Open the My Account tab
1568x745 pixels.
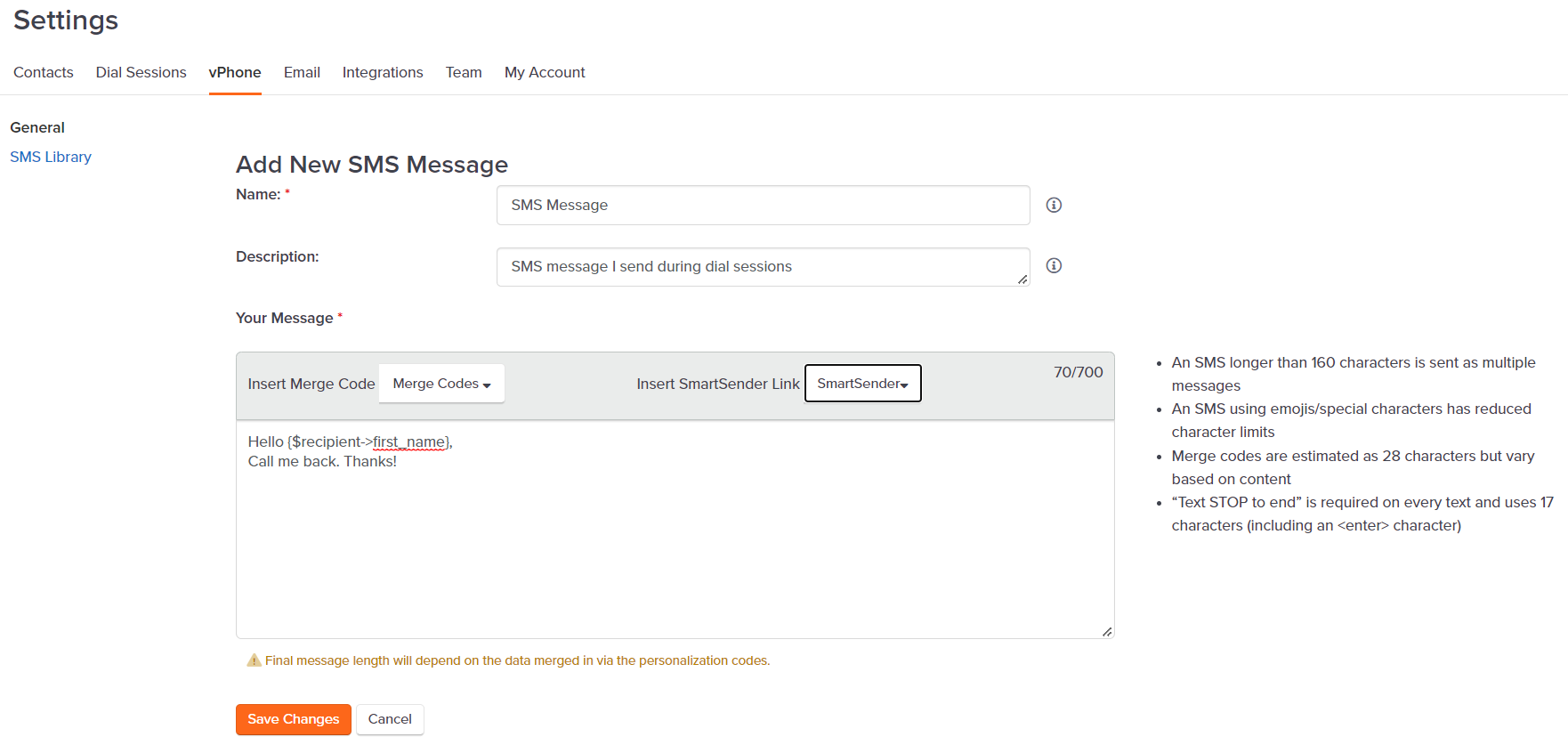(545, 72)
